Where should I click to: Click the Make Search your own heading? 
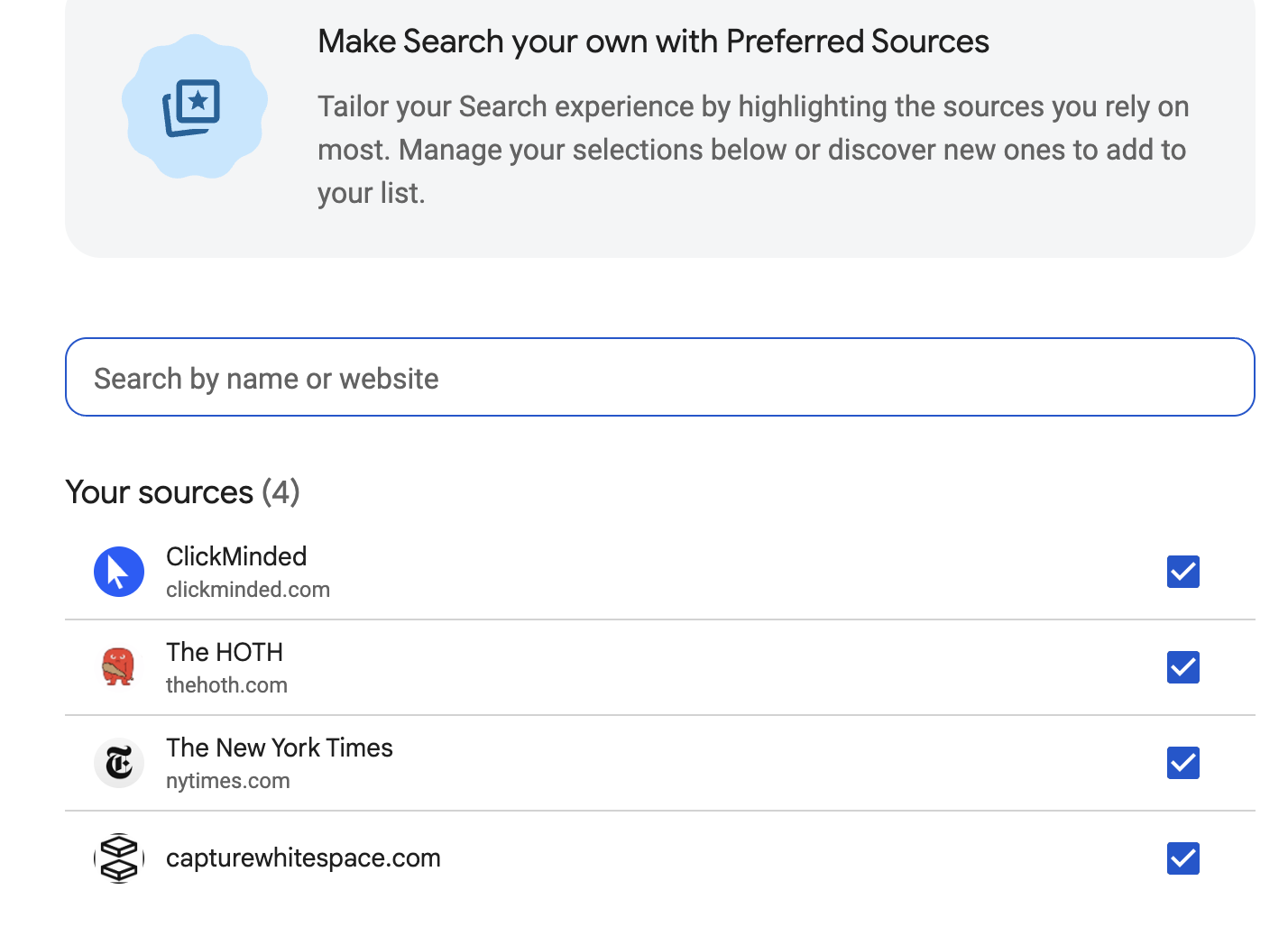tap(654, 41)
